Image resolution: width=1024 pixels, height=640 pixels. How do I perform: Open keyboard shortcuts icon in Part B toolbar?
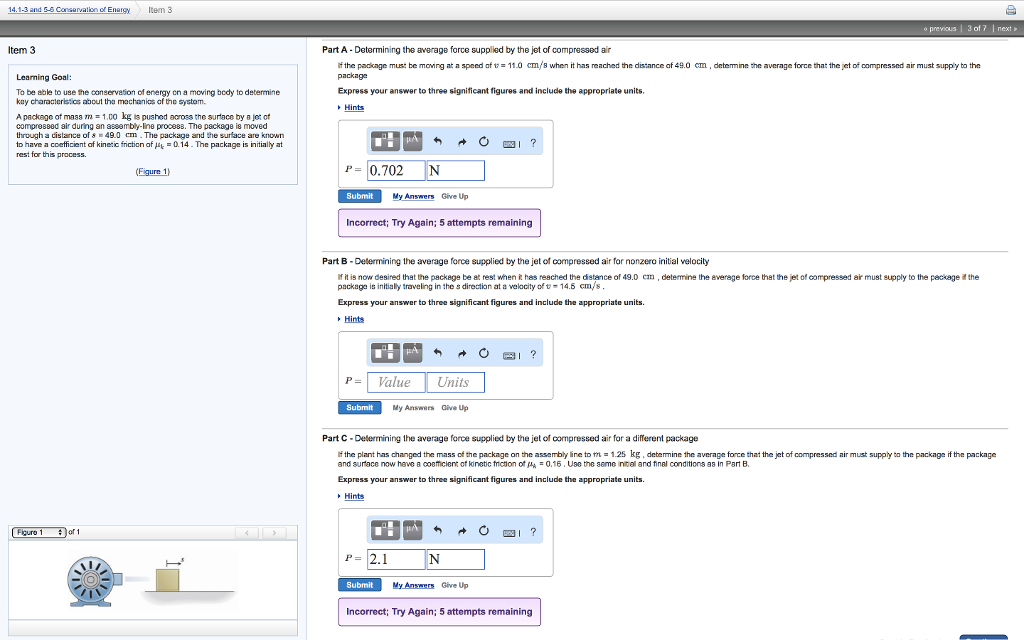510,354
